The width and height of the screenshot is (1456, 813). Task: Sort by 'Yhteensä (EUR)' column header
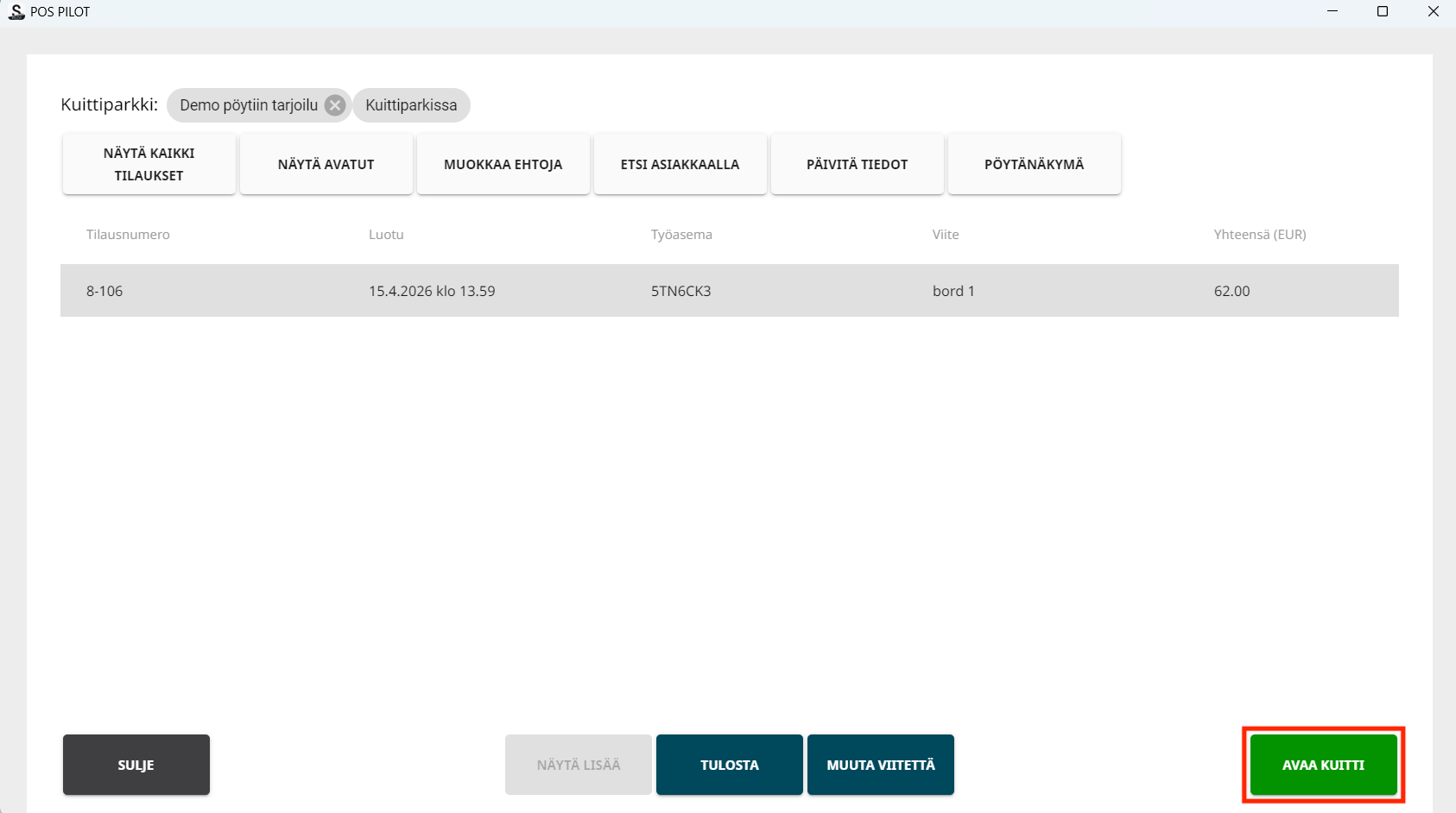click(x=1260, y=235)
